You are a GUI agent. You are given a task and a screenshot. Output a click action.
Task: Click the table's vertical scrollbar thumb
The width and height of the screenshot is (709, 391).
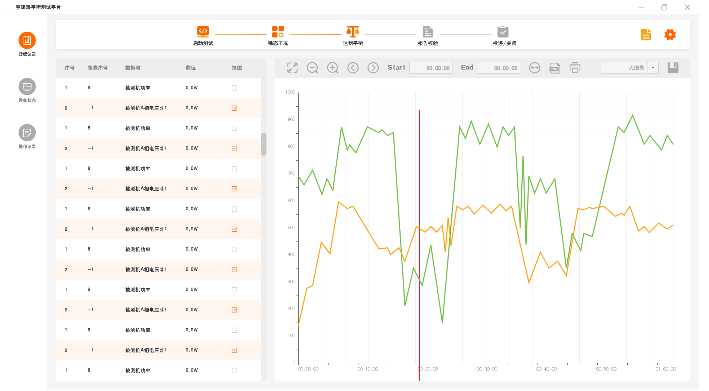pyautogui.click(x=264, y=144)
